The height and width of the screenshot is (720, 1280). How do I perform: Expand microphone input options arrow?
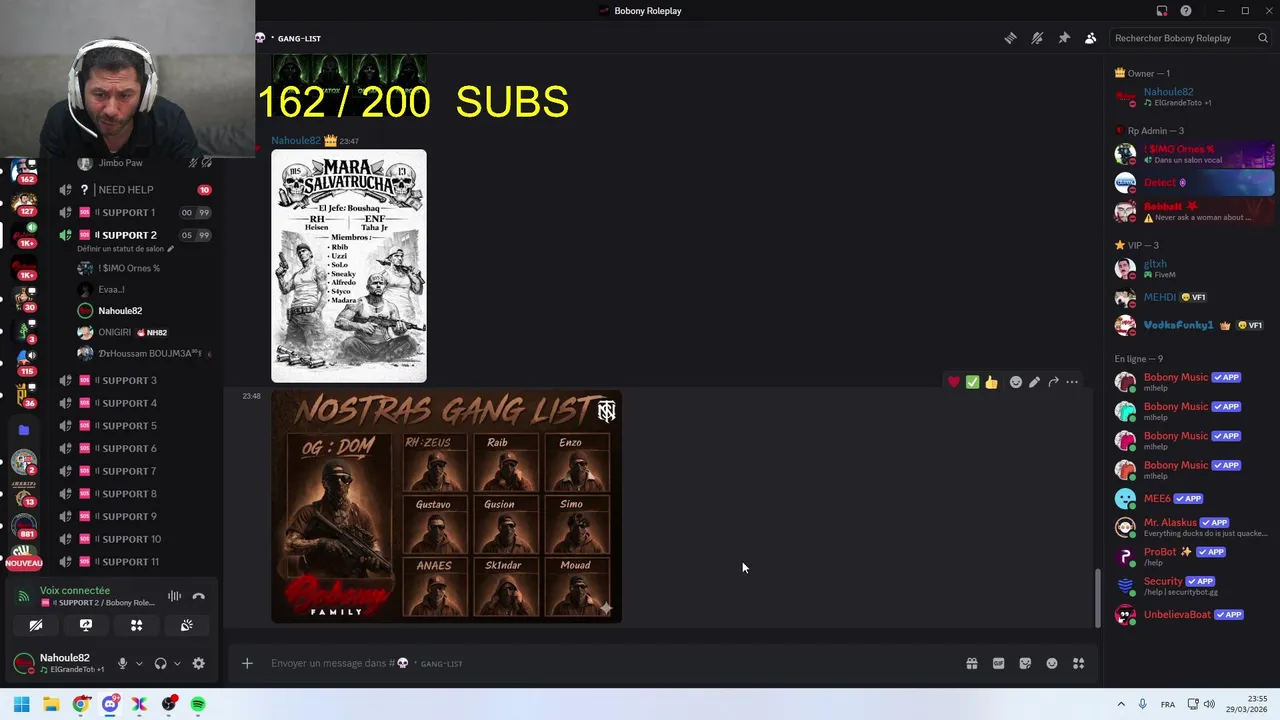pos(139,663)
